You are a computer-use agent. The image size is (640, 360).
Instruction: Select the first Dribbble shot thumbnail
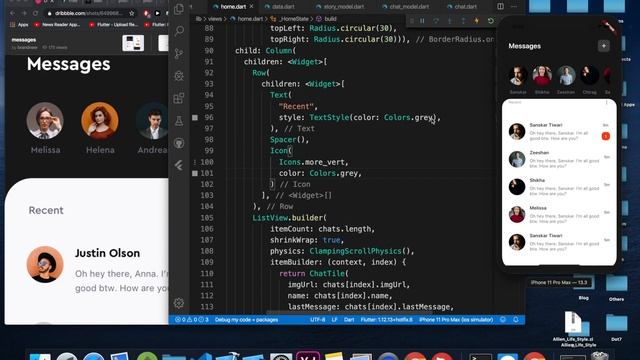pyautogui.click(x=133, y=43)
